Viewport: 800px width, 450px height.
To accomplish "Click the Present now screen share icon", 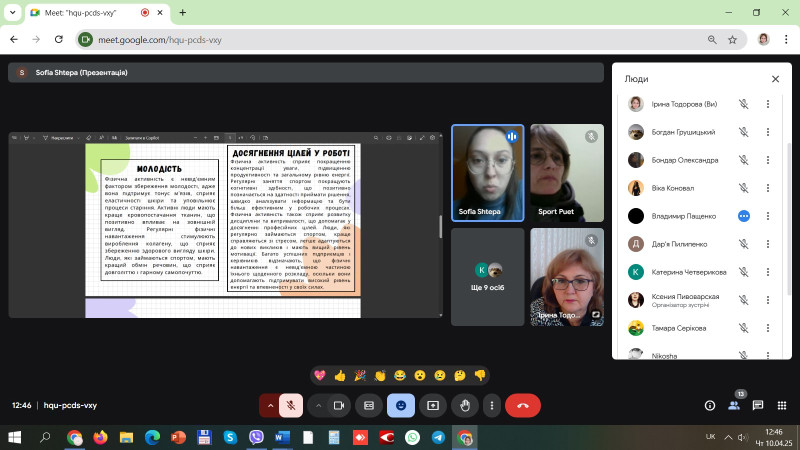I will click(x=433, y=405).
